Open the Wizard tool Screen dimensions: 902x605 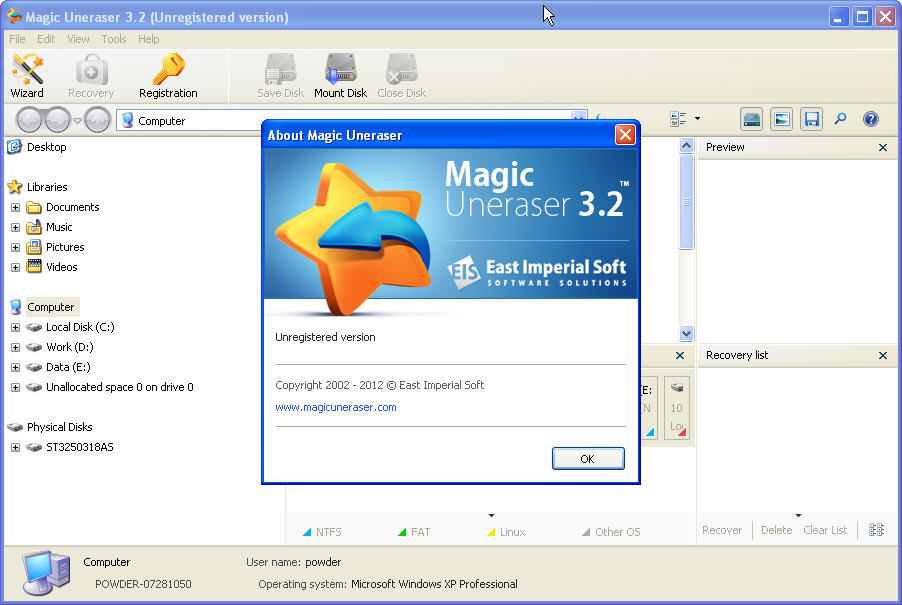(27, 75)
